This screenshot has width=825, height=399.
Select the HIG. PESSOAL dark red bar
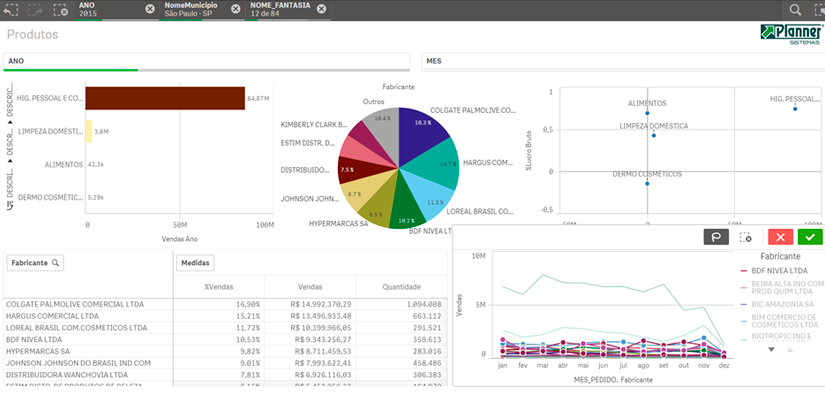pyautogui.click(x=165, y=98)
